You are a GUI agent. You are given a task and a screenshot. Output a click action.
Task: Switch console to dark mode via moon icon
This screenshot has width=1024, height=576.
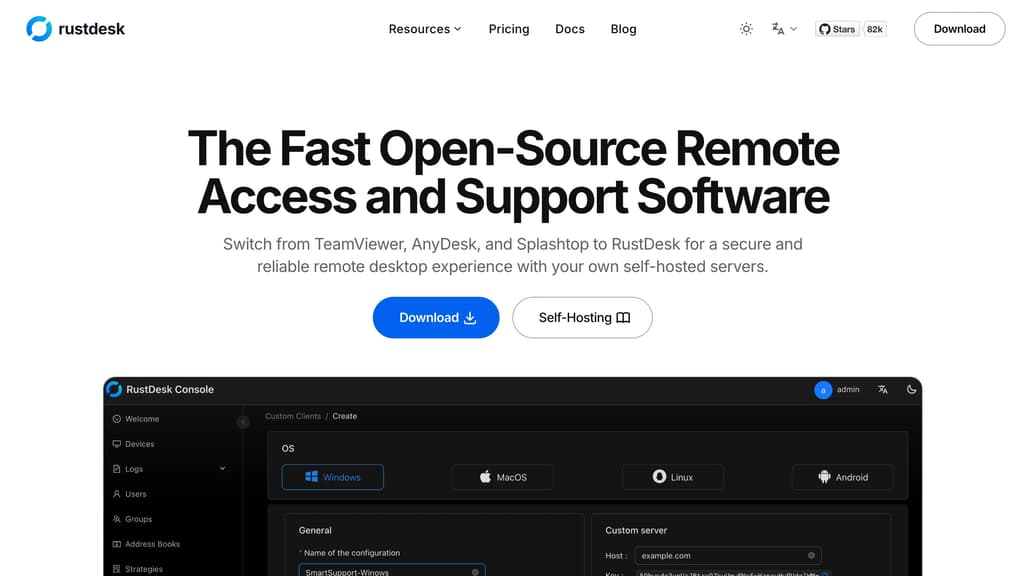coord(910,389)
